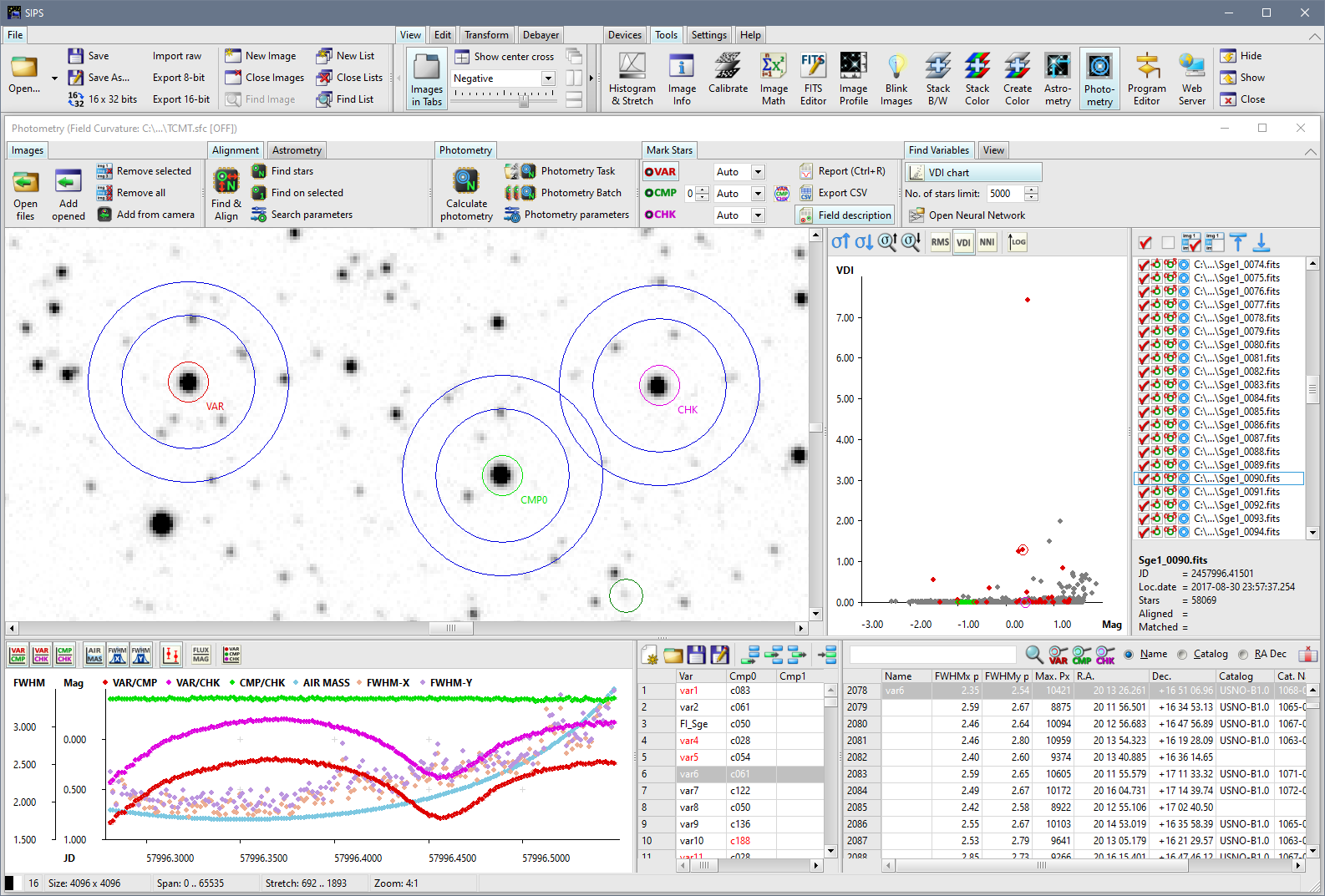1325x896 pixels.
Task: Select the Catalog radio button
Action: pos(1182,655)
